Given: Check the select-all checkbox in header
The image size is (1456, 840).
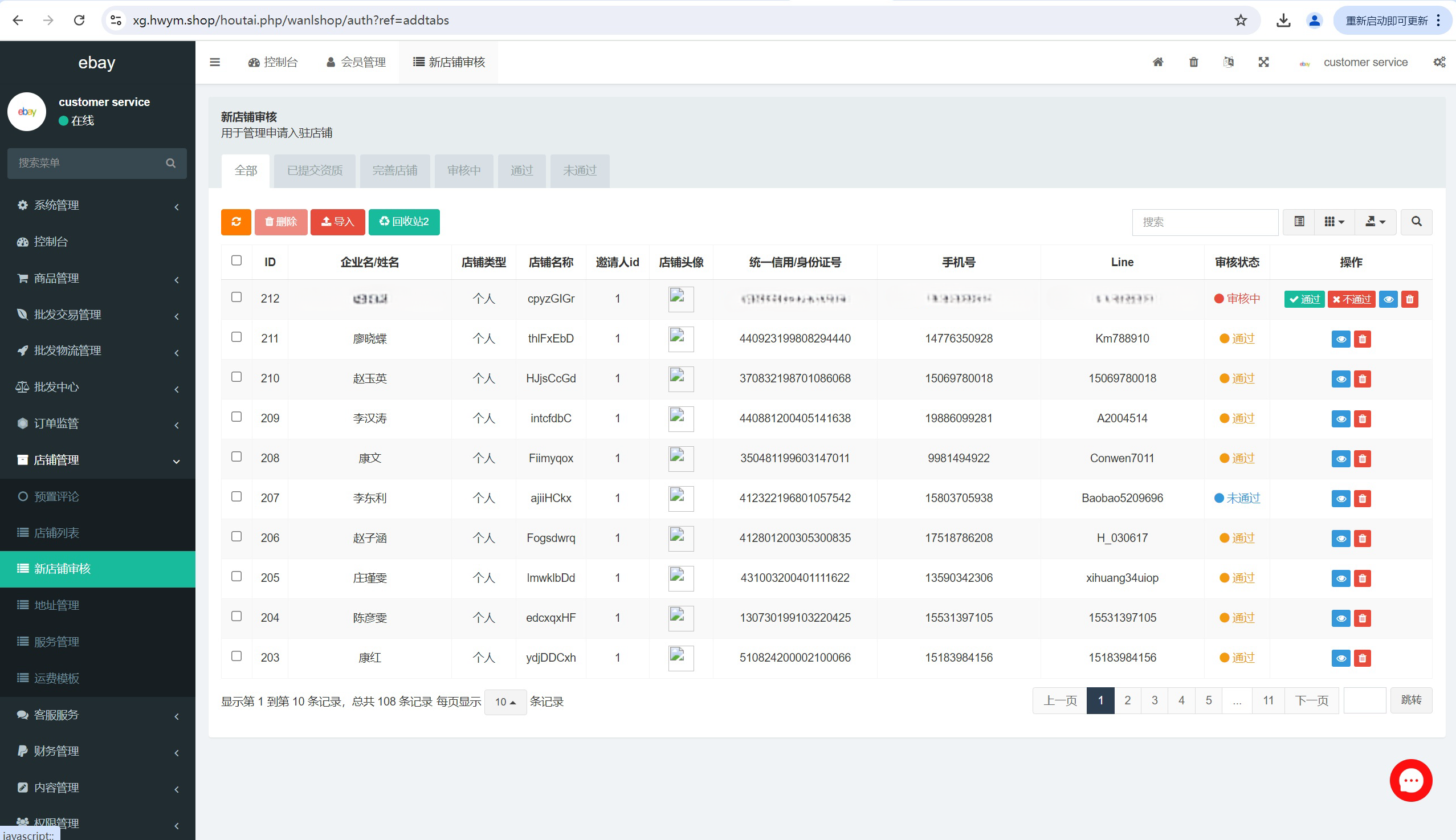Looking at the screenshot, I should (236, 260).
